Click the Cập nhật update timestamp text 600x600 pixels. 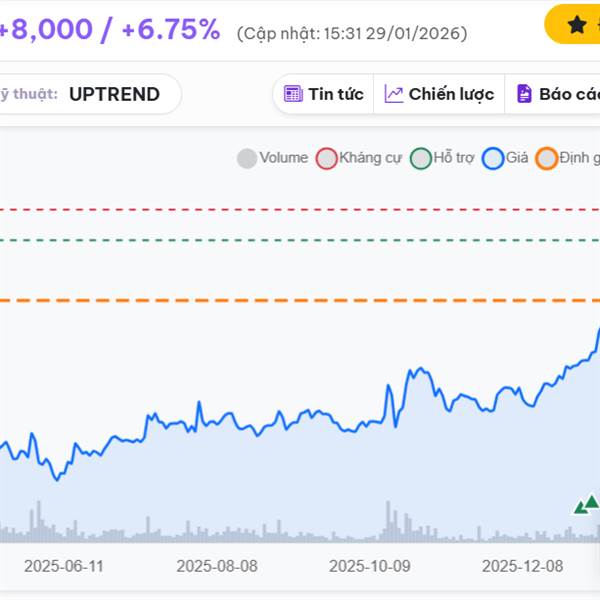click(352, 33)
